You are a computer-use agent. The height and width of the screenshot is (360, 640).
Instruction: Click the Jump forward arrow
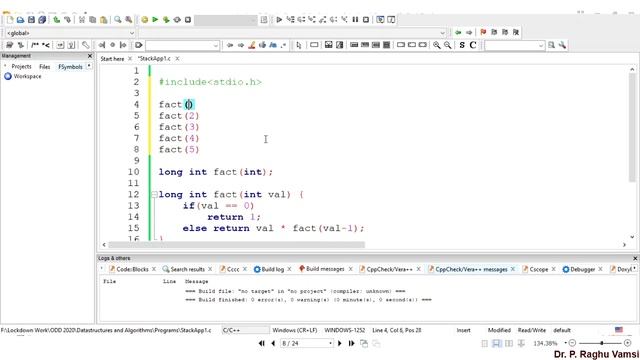tap(469, 32)
